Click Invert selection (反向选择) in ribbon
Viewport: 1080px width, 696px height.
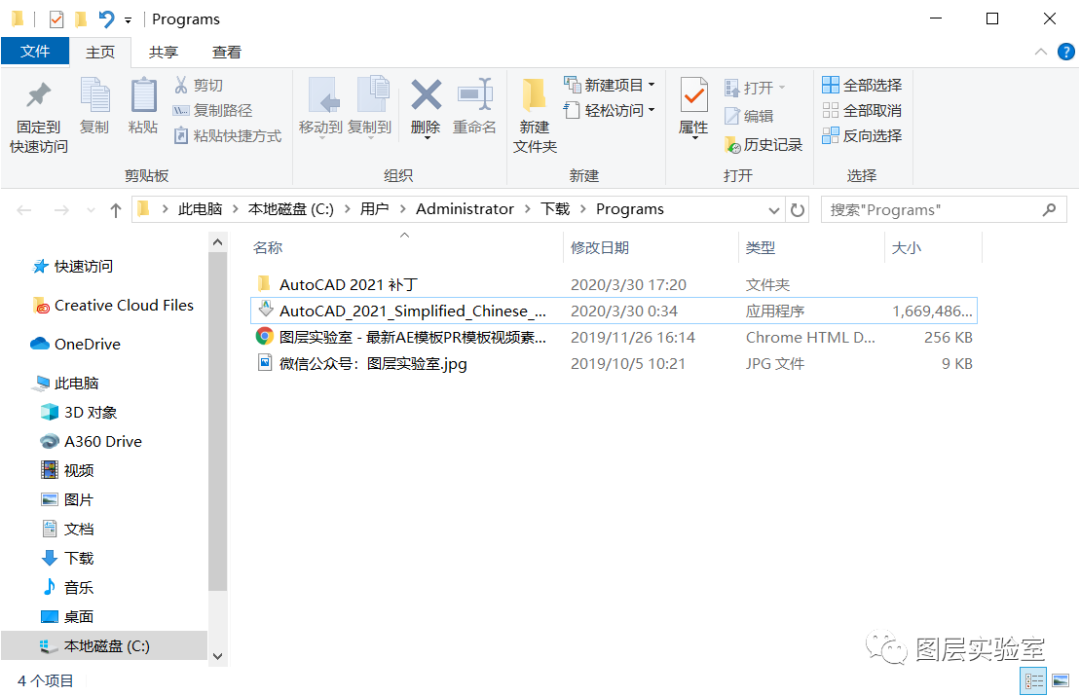(x=862, y=136)
